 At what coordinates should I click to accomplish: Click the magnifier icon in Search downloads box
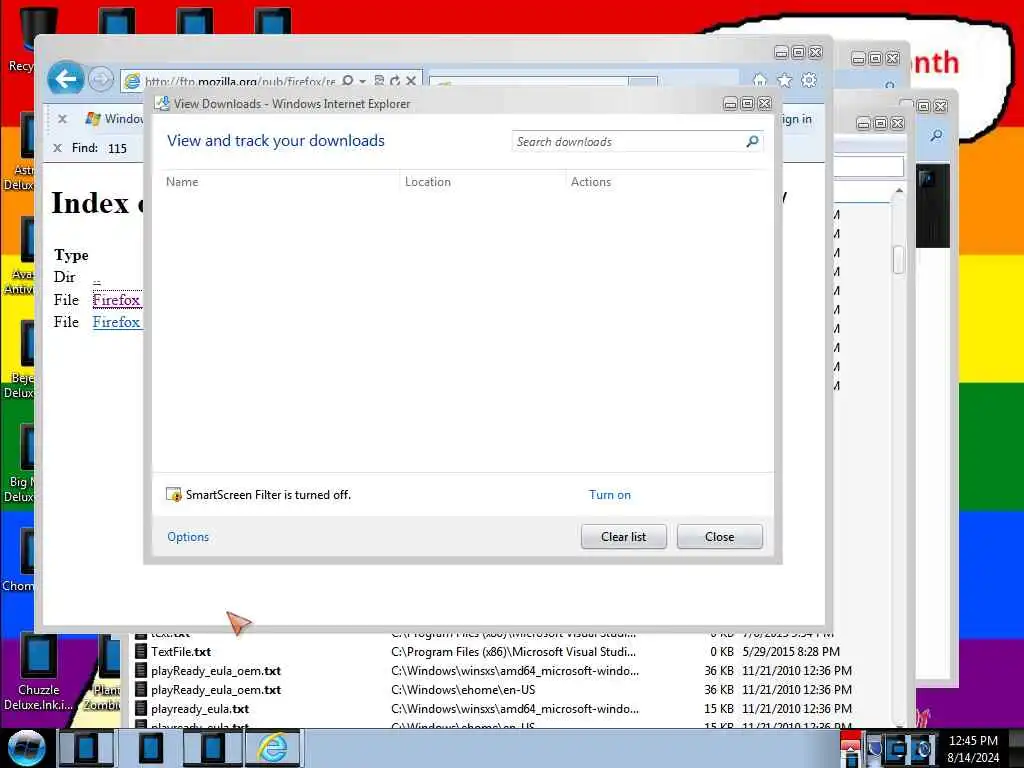(x=752, y=142)
